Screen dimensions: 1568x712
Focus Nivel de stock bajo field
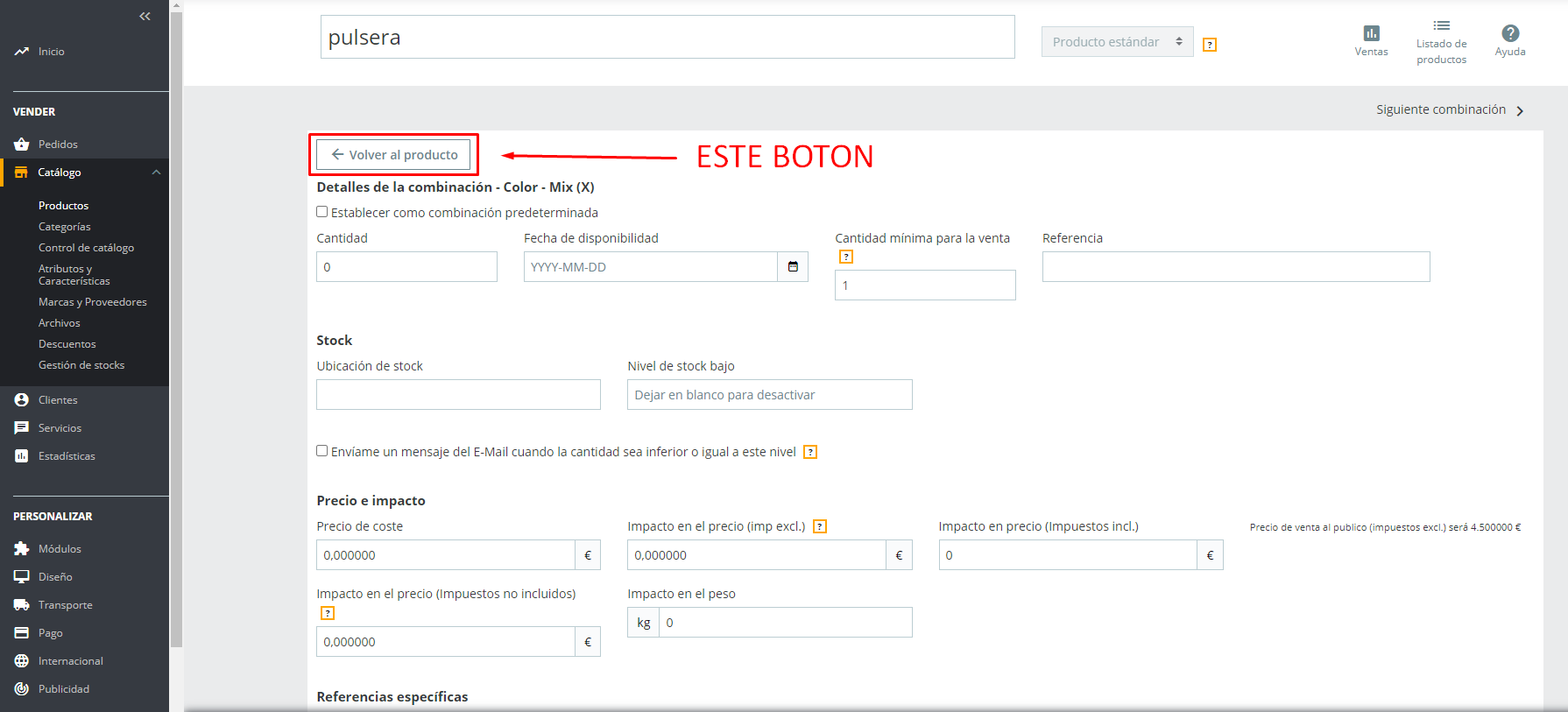click(x=770, y=395)
